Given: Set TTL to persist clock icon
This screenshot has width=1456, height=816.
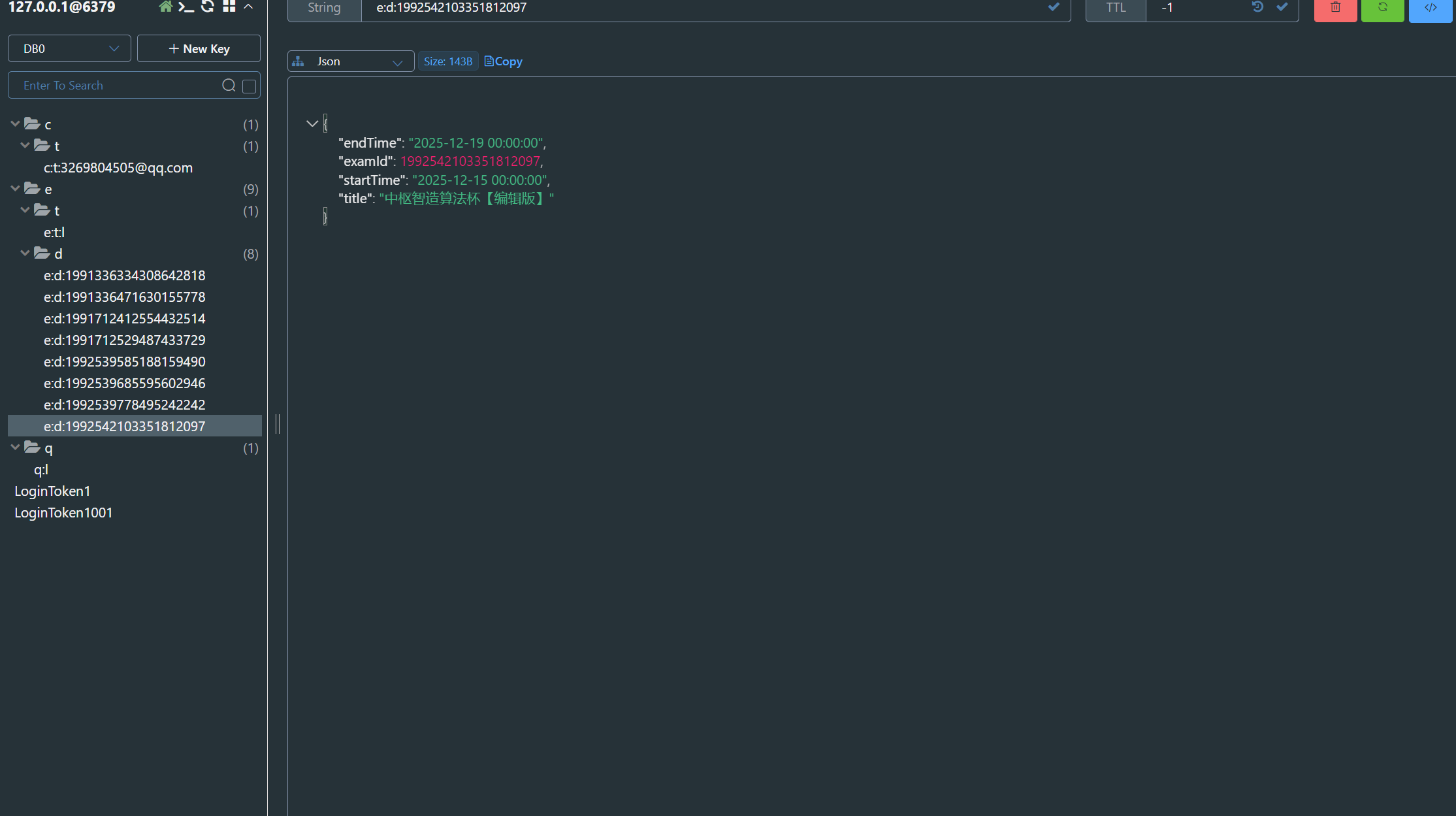Looking at the screenshot, I should [1257, 7].
